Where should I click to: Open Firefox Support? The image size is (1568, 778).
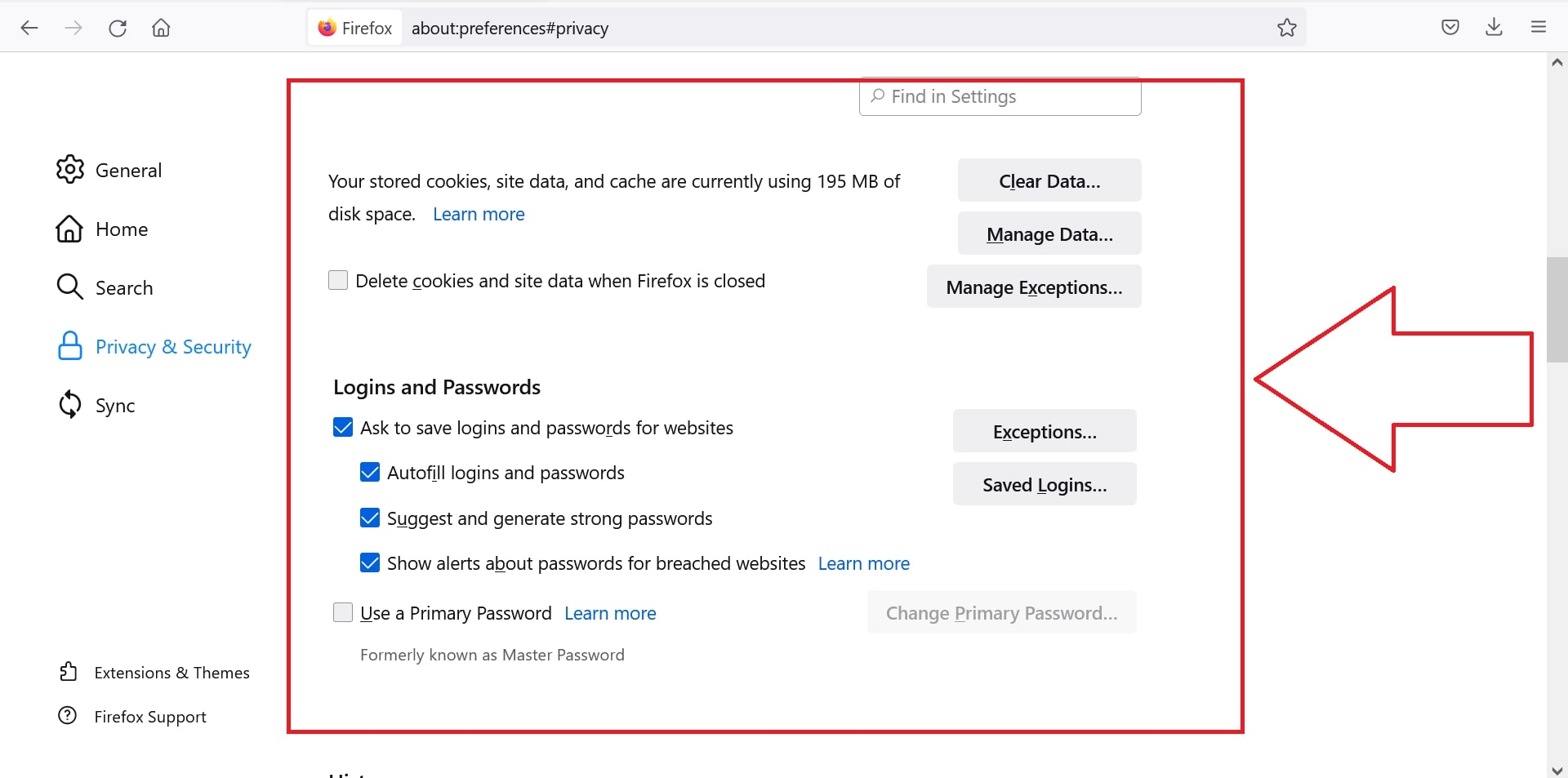coord(150,717)
